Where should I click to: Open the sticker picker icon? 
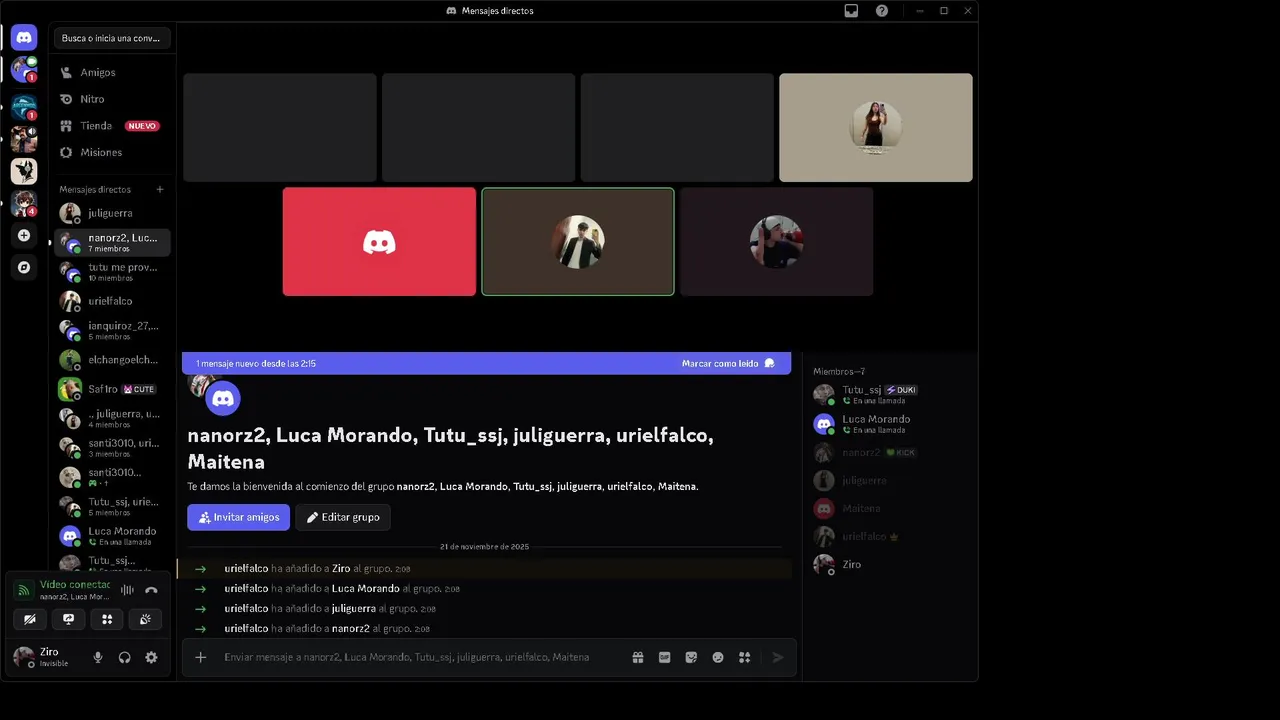point(691,657)
